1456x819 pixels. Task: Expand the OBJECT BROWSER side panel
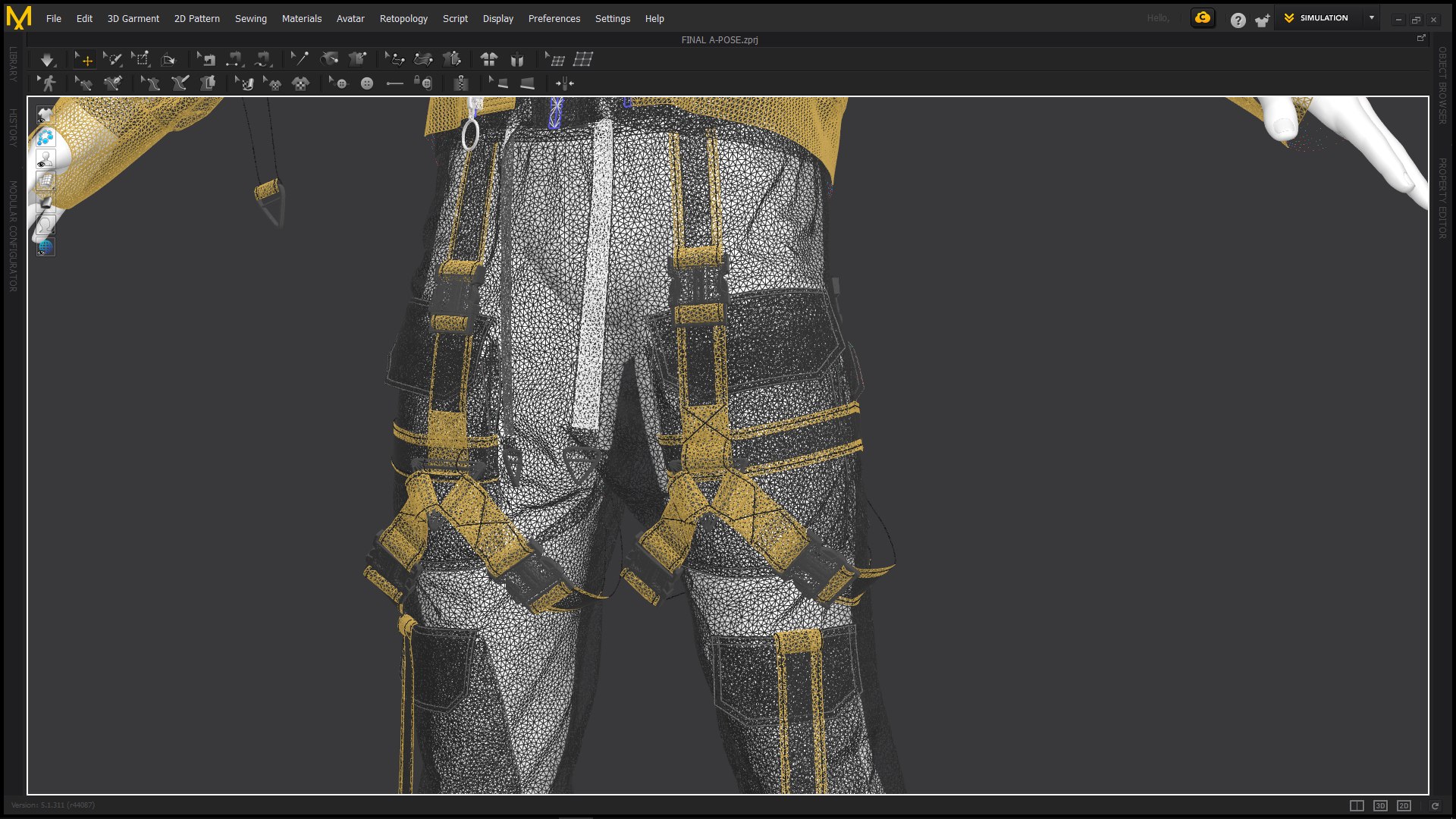(x=1442, y=86)
